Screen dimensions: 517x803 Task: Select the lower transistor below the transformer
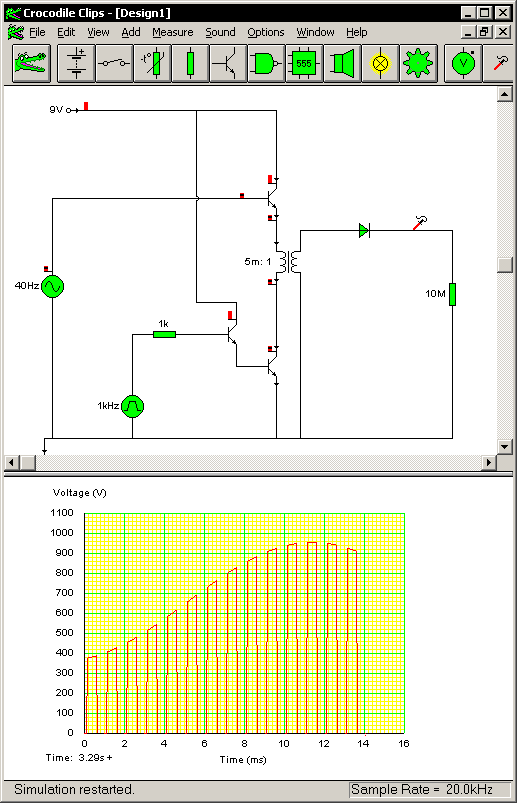tap(272, 366)
